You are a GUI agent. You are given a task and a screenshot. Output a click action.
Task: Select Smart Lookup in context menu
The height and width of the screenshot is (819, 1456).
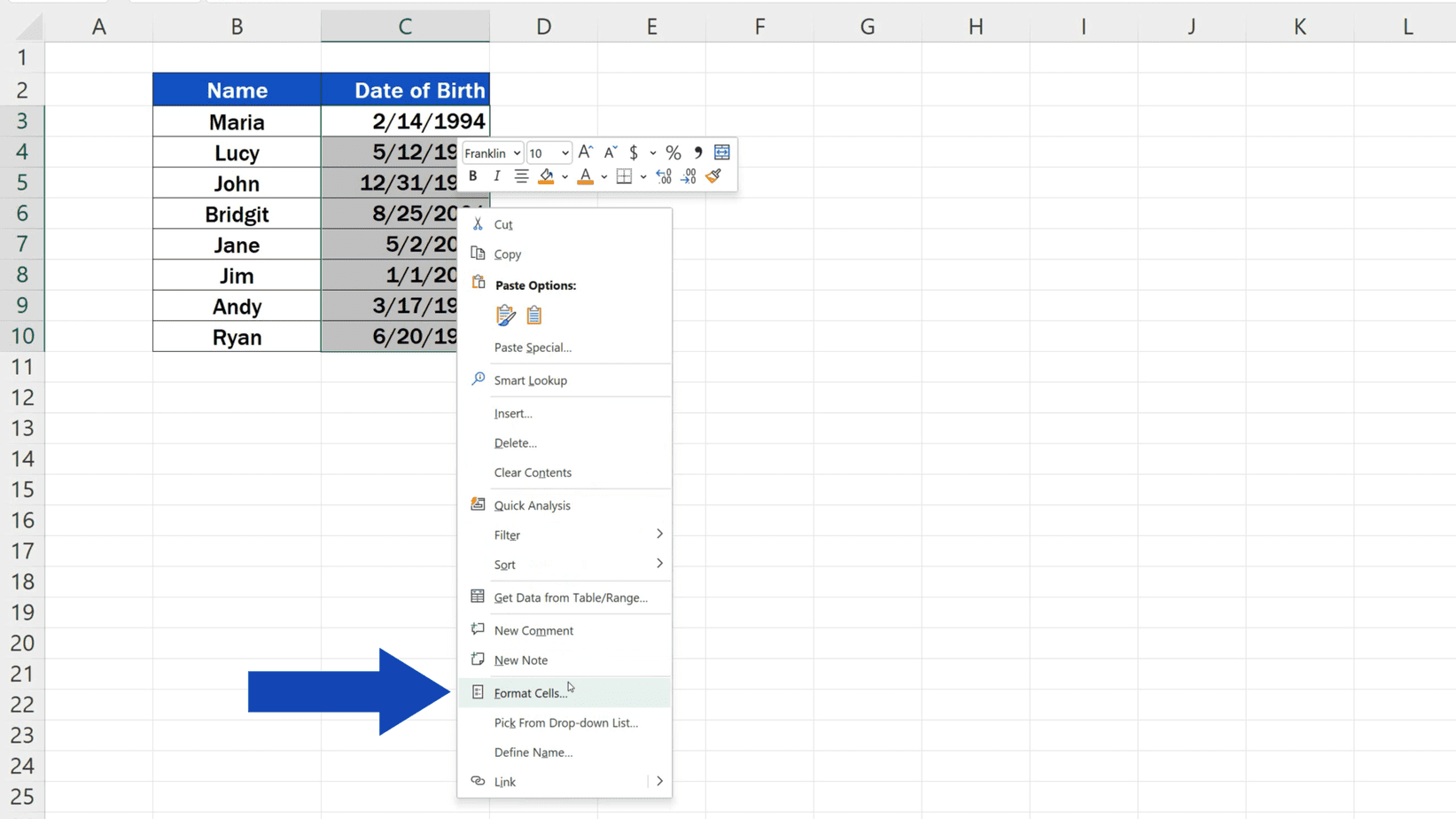pos(531,380)
